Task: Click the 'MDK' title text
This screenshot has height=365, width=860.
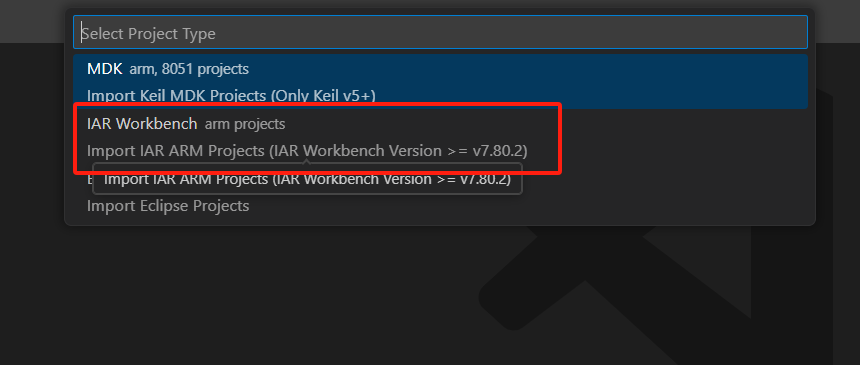Action: click(x=105, y=69)
